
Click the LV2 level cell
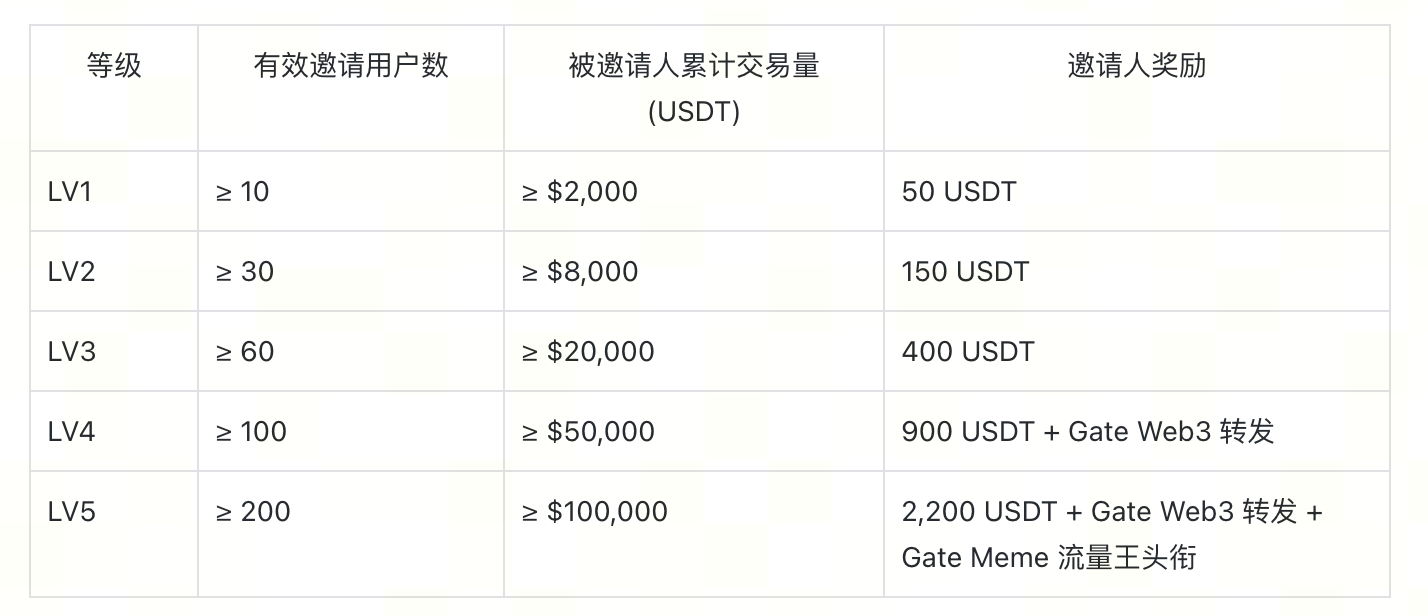(x=71, y=272)
